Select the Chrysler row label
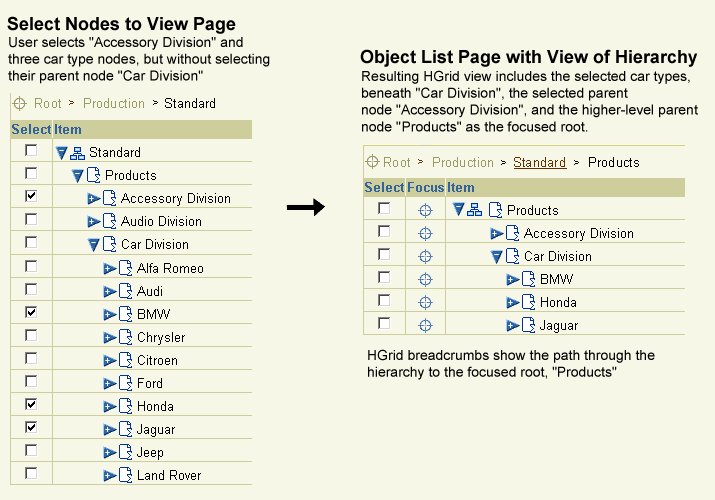 pyautogui.click(x=161, y=337)
